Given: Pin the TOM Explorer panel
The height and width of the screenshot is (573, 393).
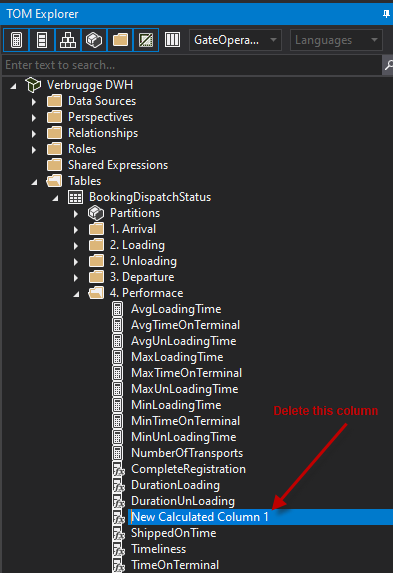Looking at the screenshot, I should point(386,14).
